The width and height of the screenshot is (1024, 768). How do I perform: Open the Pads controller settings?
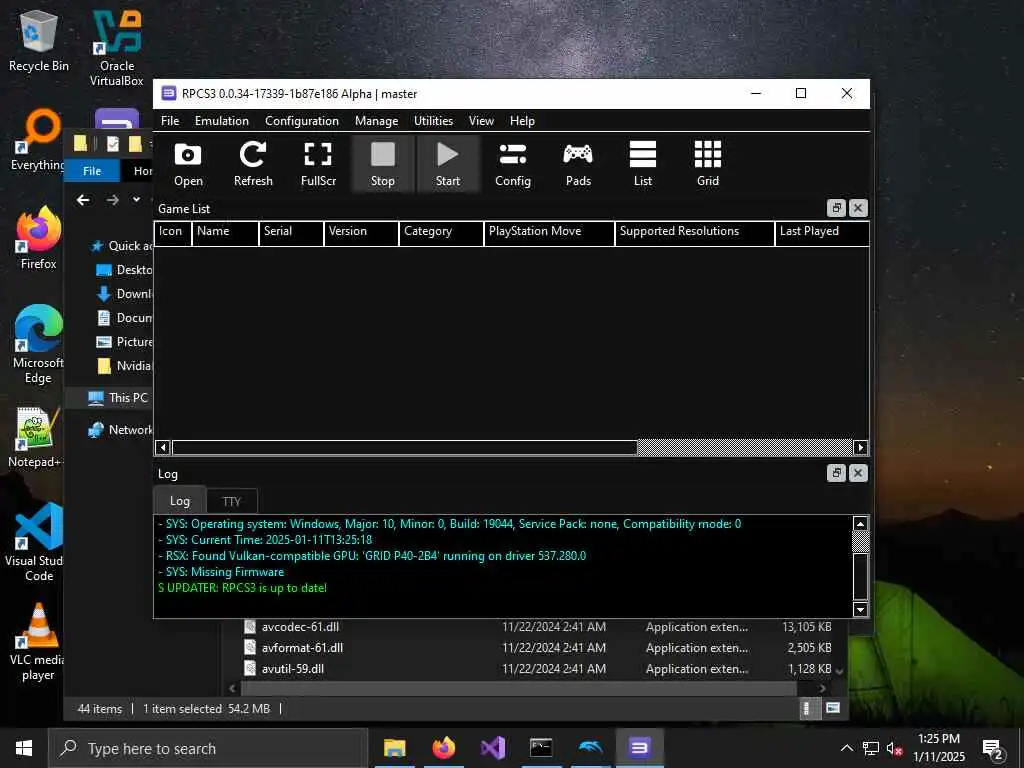click(x=578, y=164)
